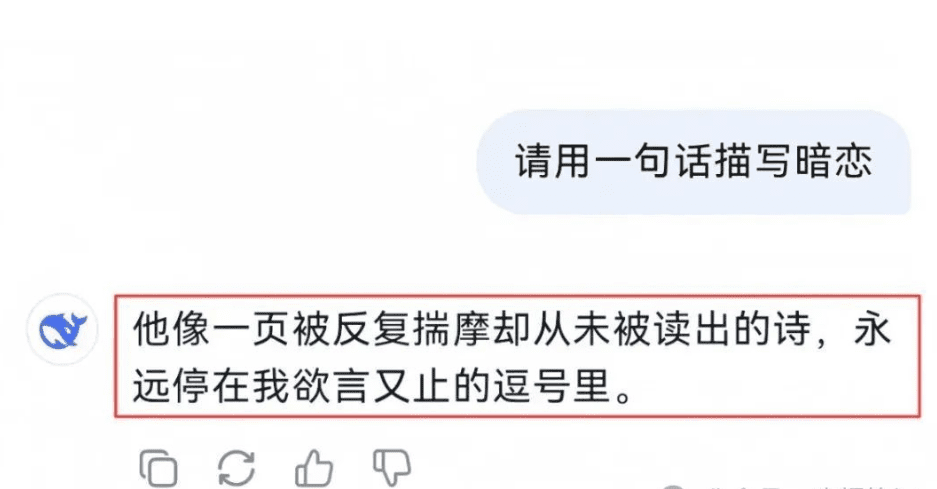Like the reply with thumbs-up icon

click(x=314, y=467)
